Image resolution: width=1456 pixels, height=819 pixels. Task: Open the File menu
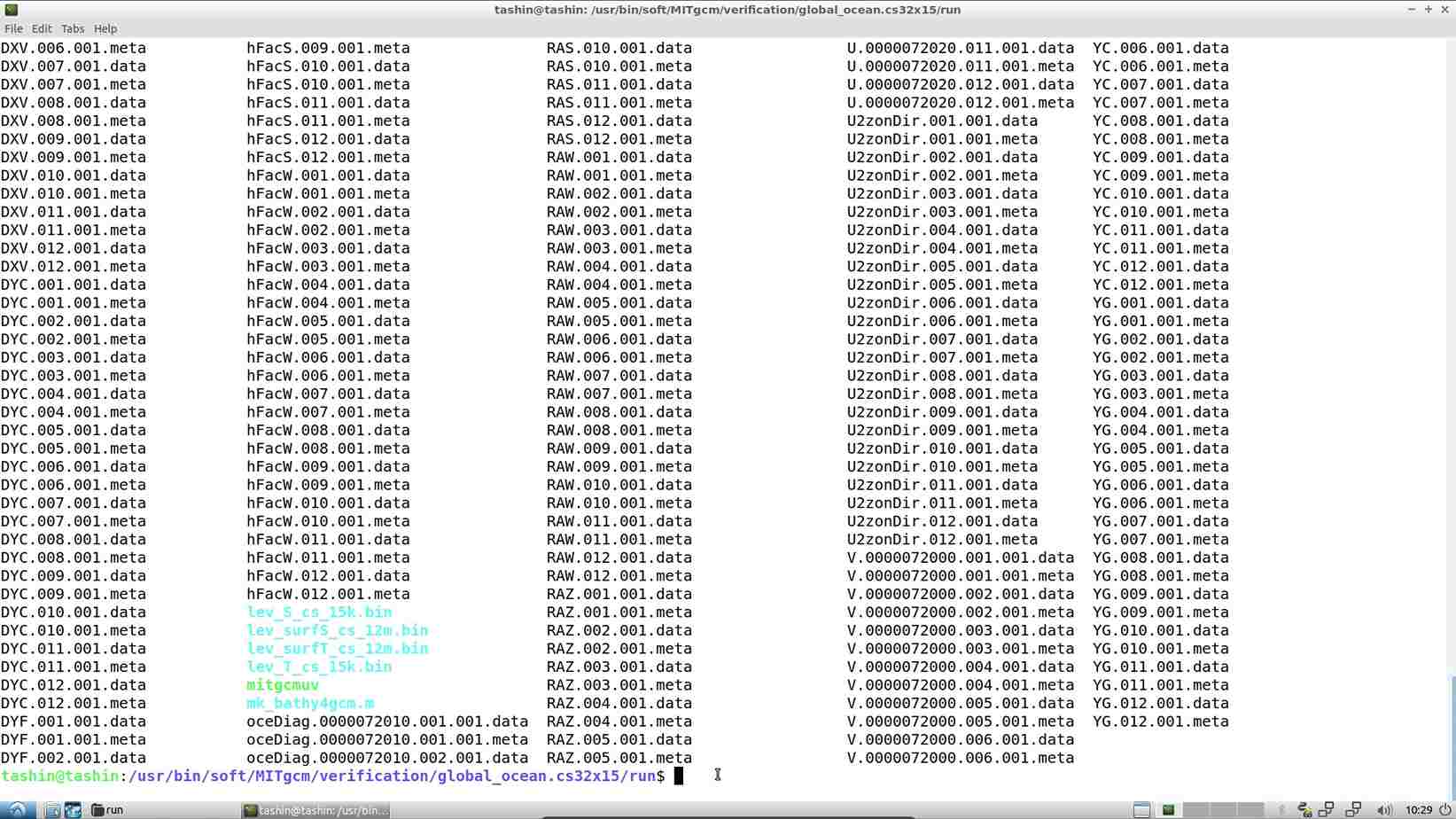pos(13,28)
